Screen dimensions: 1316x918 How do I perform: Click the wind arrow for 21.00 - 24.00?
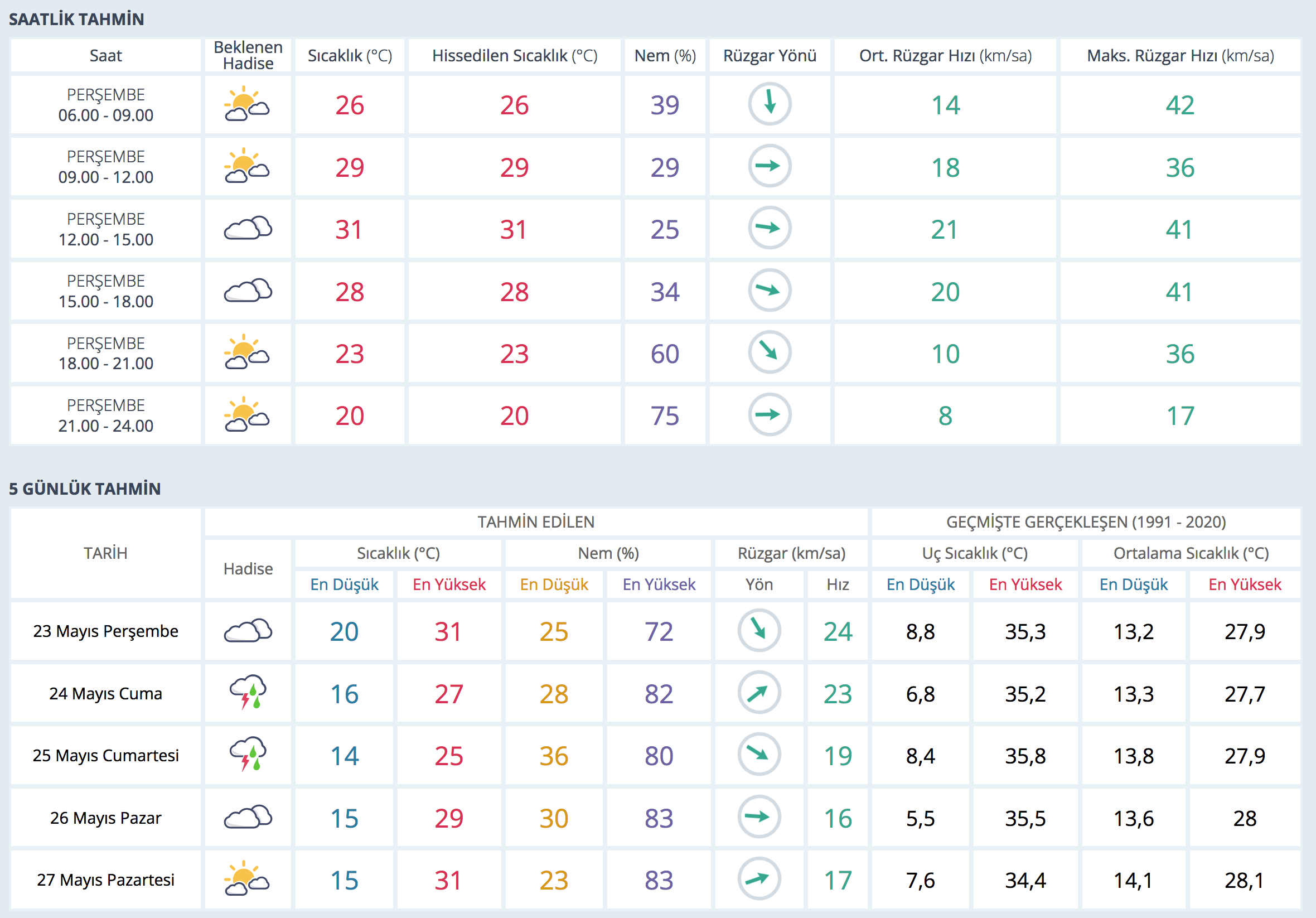pyautogui.click(x=769, y=414)
